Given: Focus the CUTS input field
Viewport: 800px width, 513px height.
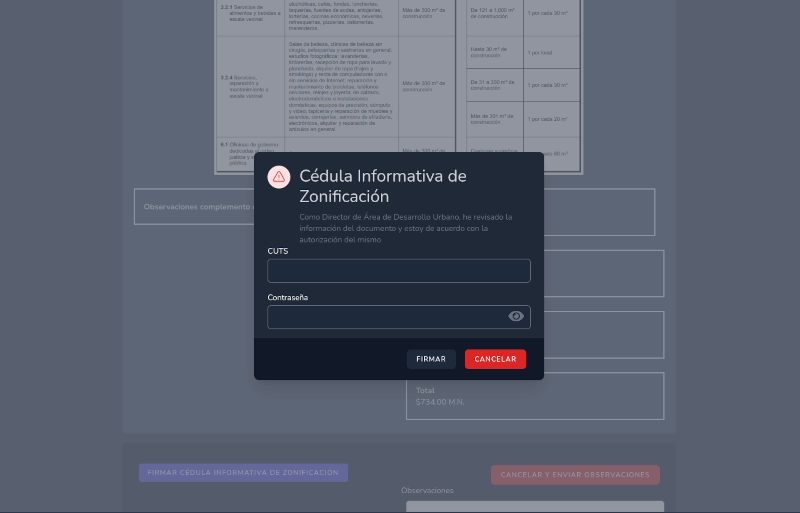Looking at the screenshot, I should tap(398, 271).
